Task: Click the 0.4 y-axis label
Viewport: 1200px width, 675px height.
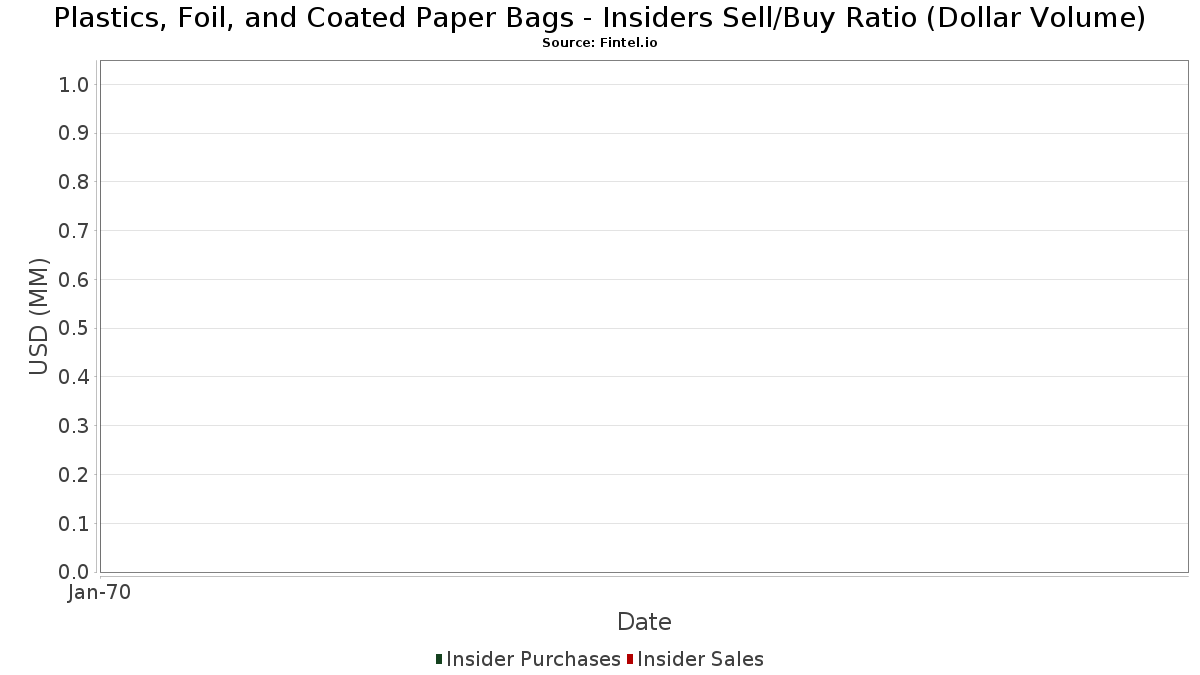Action: coord(75,377)
